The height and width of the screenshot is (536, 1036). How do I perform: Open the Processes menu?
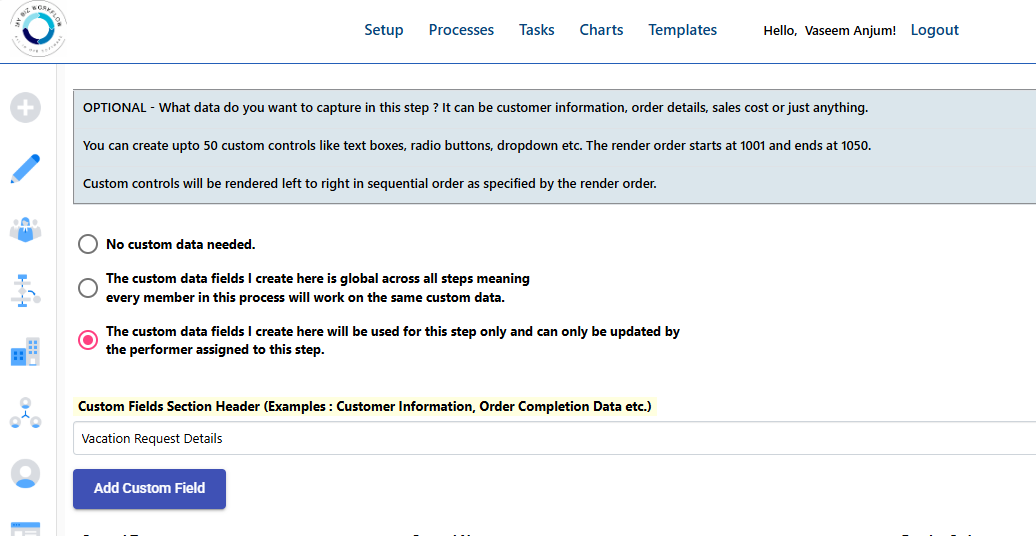click(461, 30)
